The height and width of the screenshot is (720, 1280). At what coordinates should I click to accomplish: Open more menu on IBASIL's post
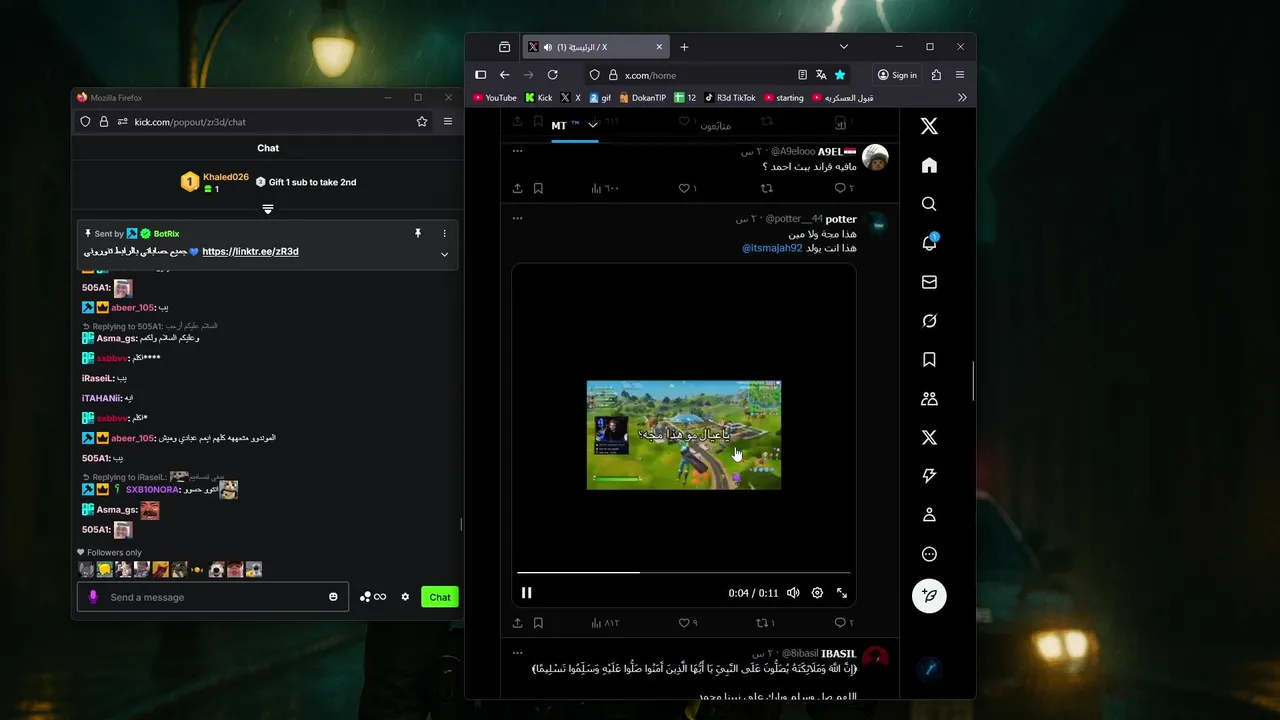517,652
